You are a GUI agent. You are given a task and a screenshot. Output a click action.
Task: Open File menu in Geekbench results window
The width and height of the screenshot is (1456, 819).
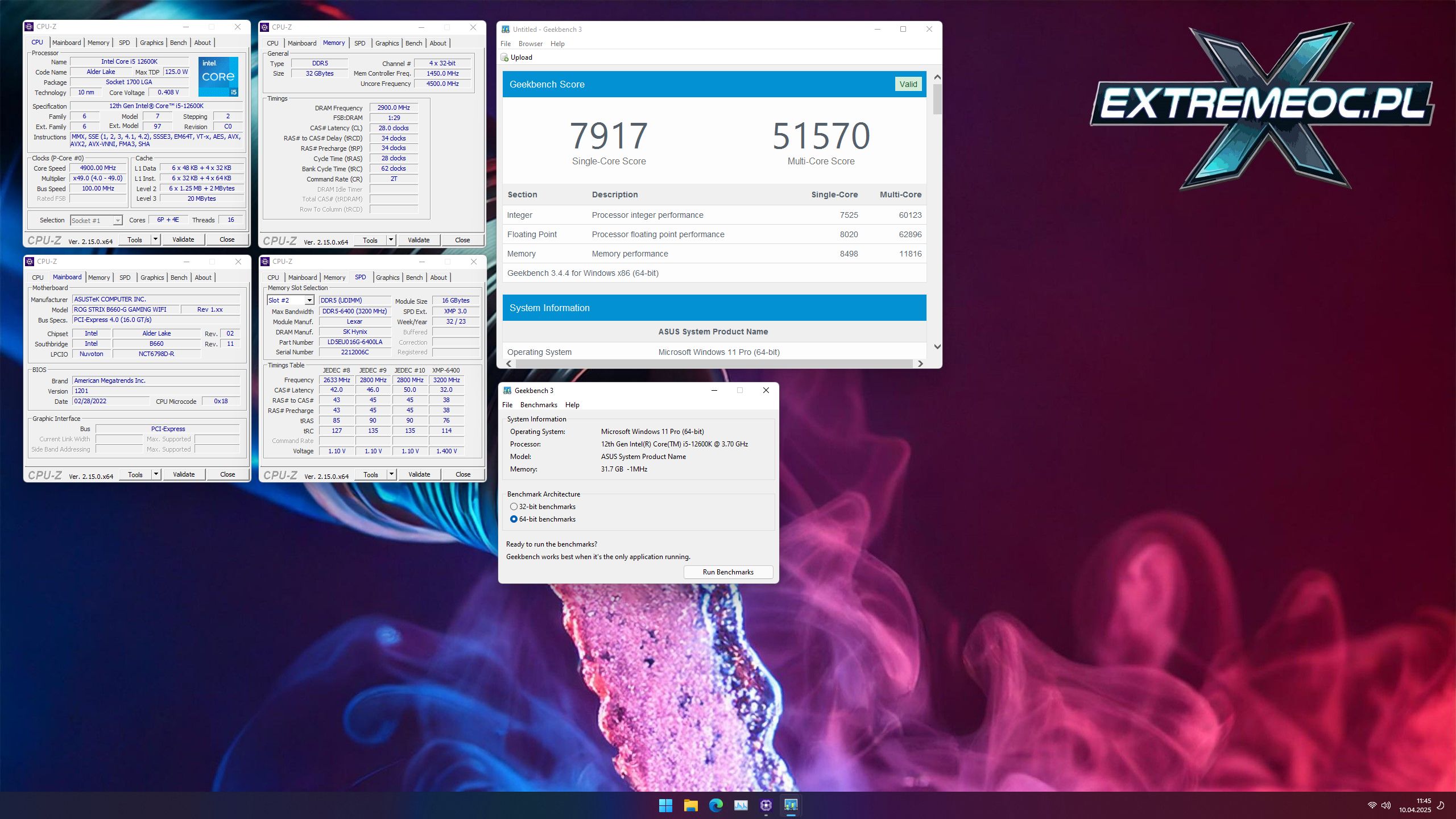pyautogui.click(x=506, y=44)
